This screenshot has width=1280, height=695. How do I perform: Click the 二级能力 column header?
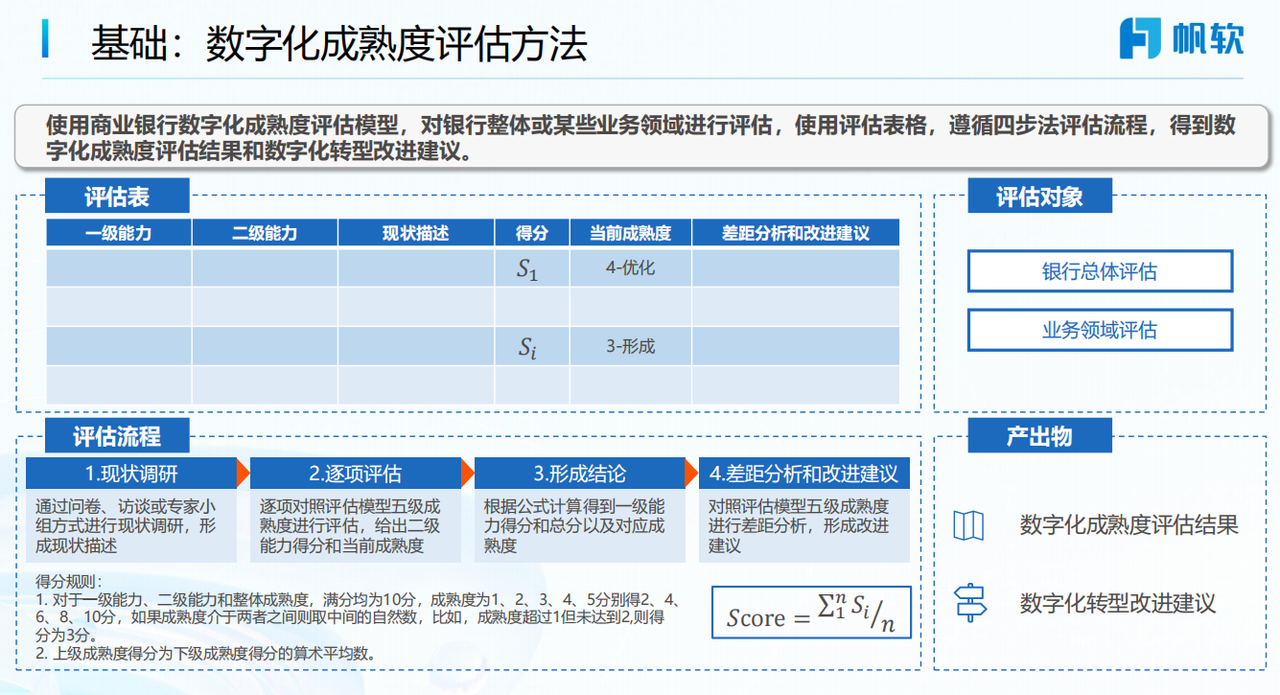click(265, 233)
